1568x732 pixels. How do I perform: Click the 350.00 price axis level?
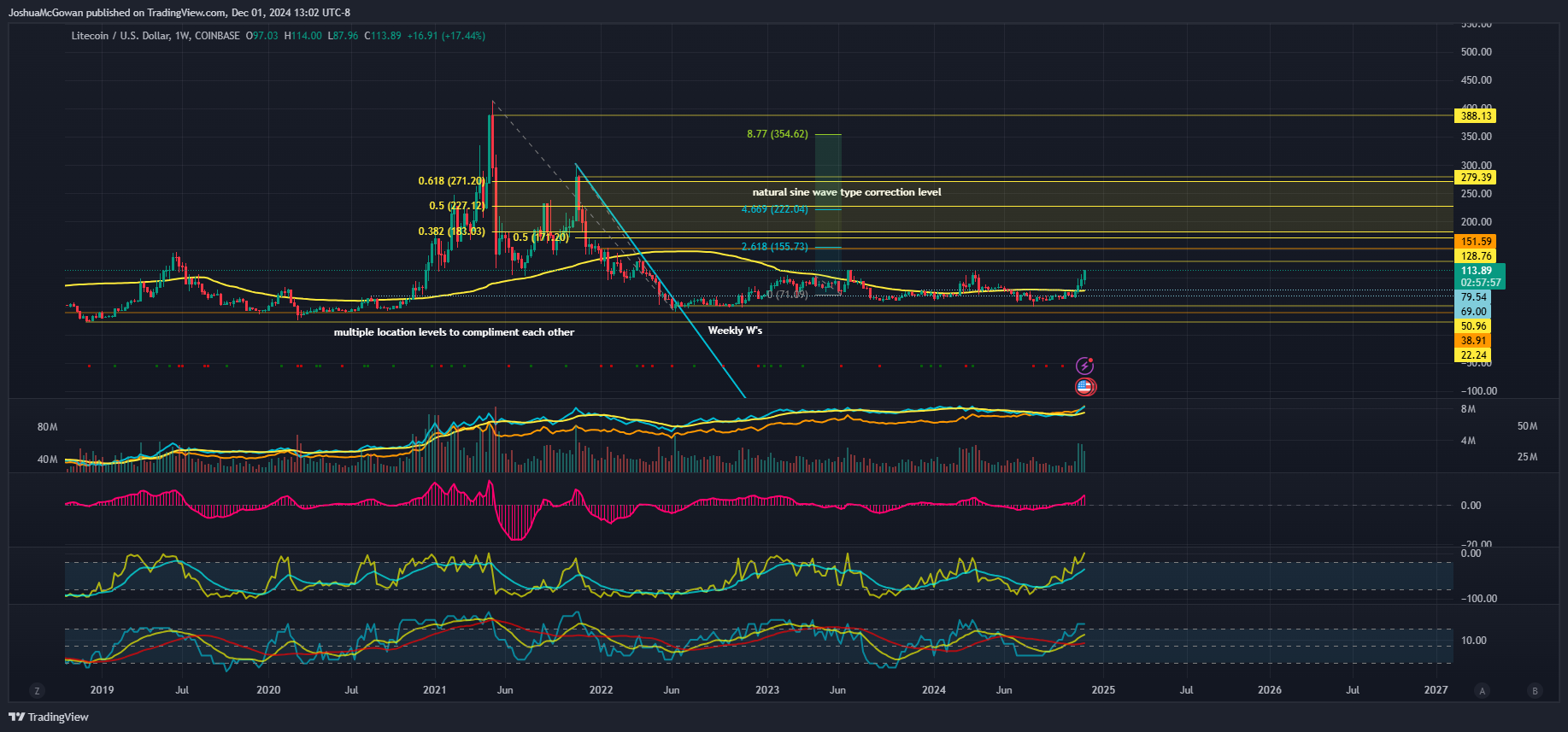click(x=1477, y=137)
